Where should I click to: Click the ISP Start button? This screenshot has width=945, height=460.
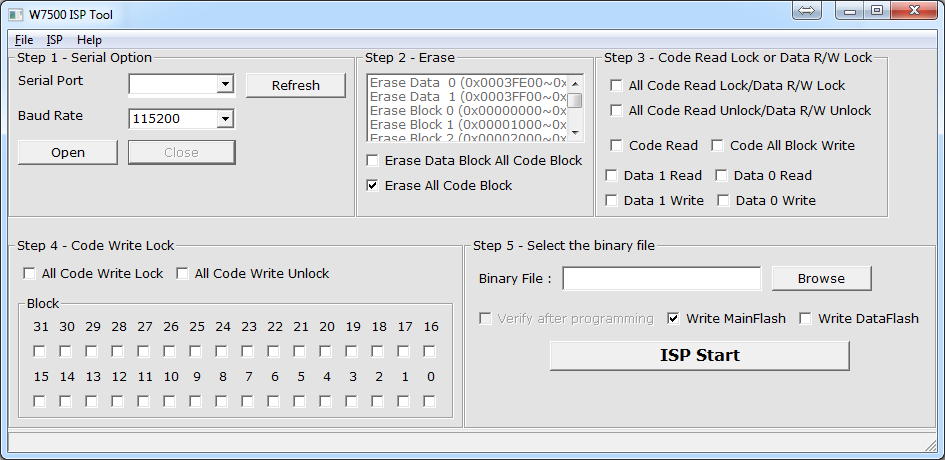point(700,355)
